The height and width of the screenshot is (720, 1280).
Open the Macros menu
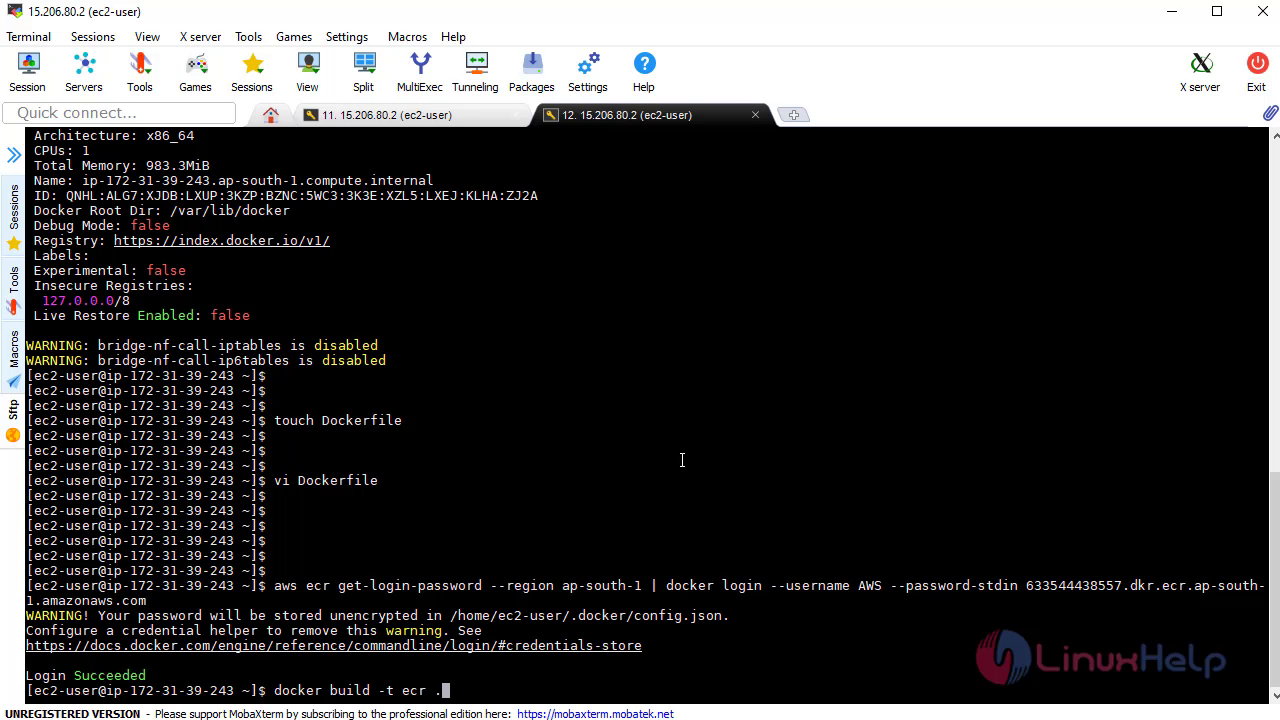[x=407, y=36]
